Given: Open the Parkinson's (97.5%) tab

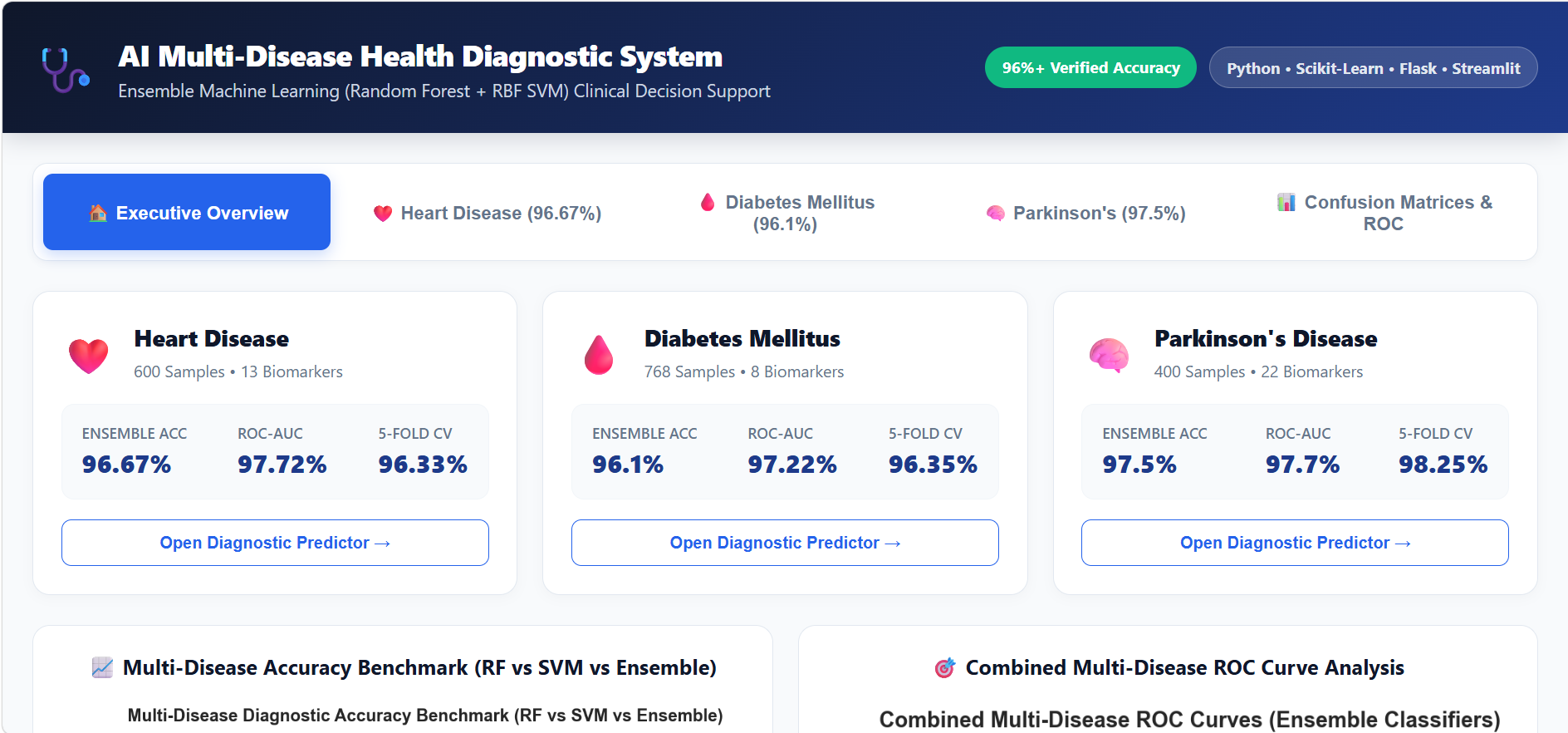Looking at the screenshot, I should 1085,213.
